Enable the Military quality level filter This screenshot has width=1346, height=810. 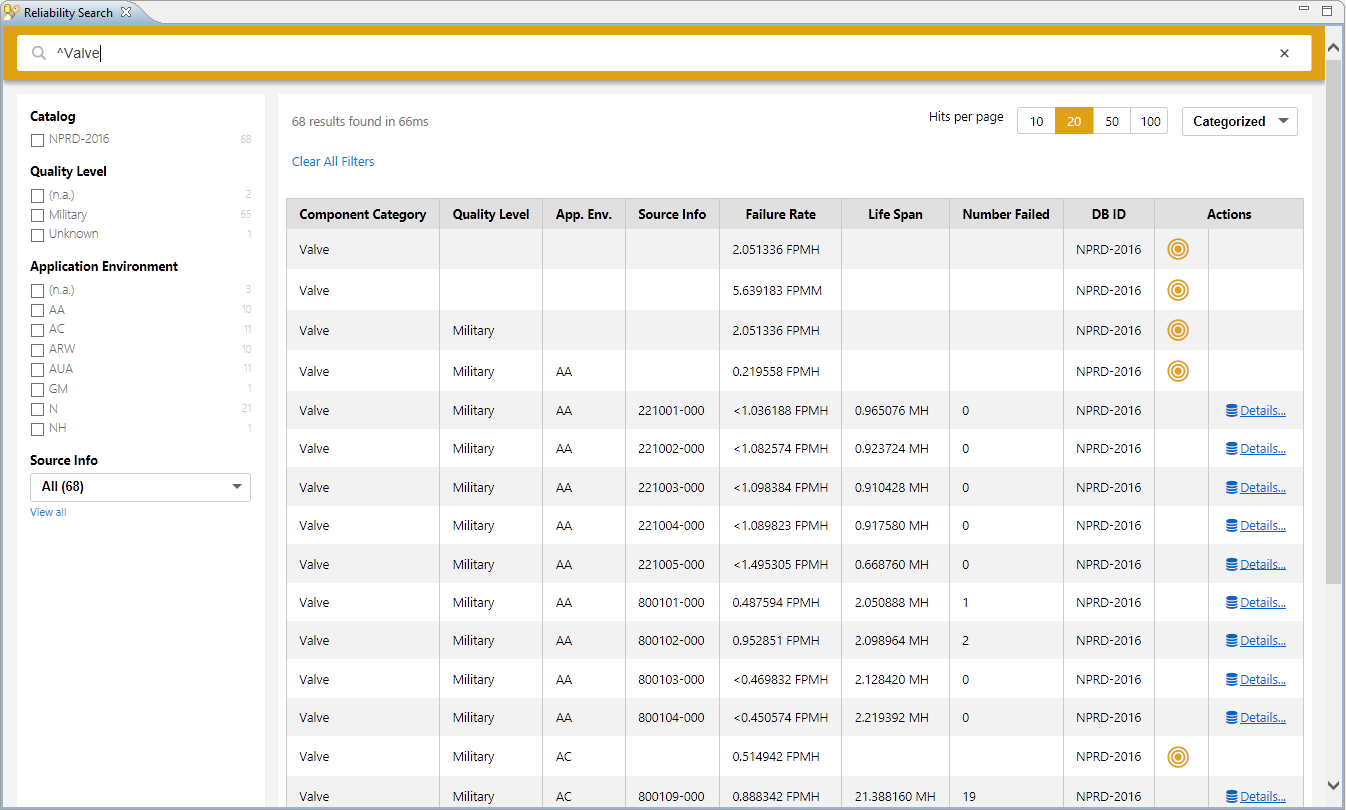pyautogui.click(x=37, y=215)
